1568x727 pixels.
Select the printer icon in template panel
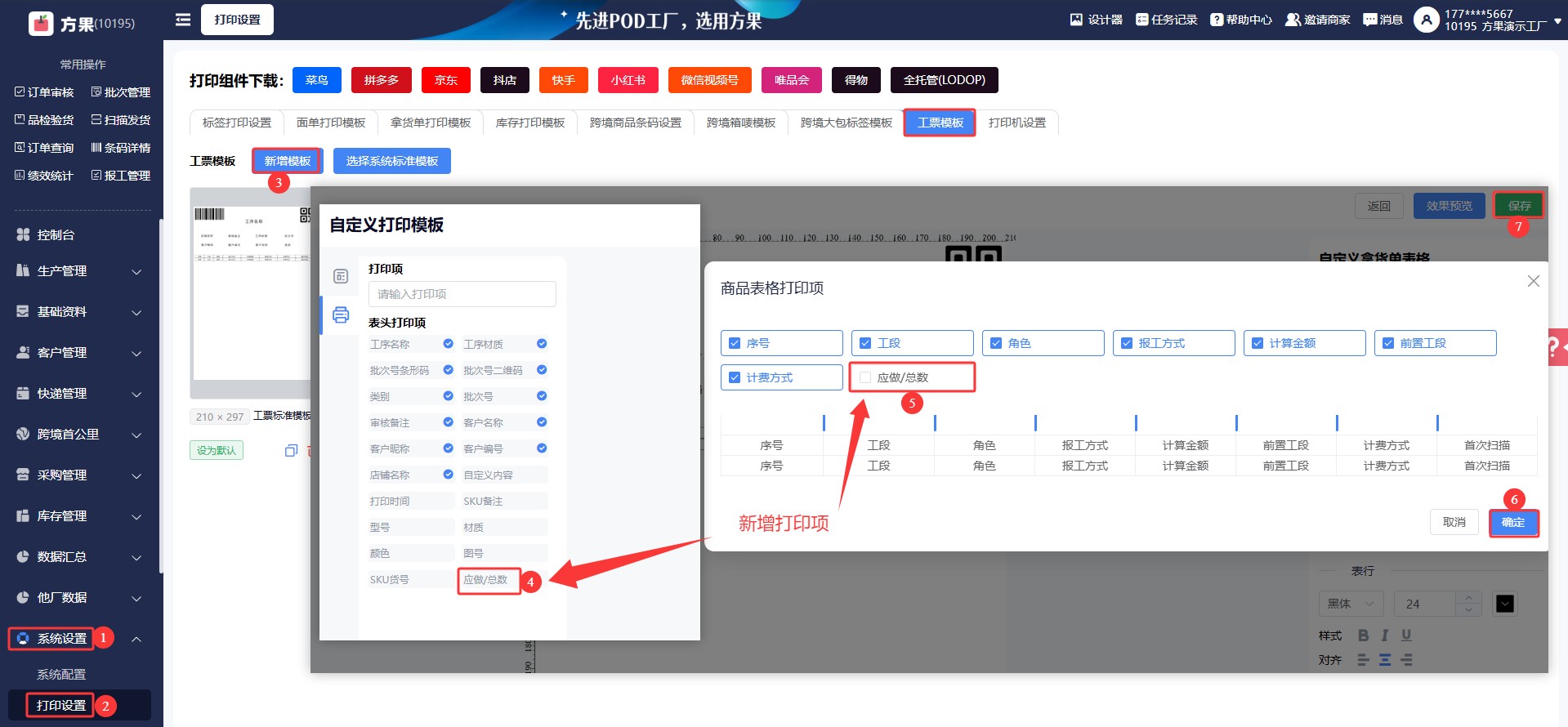point(341,314)
